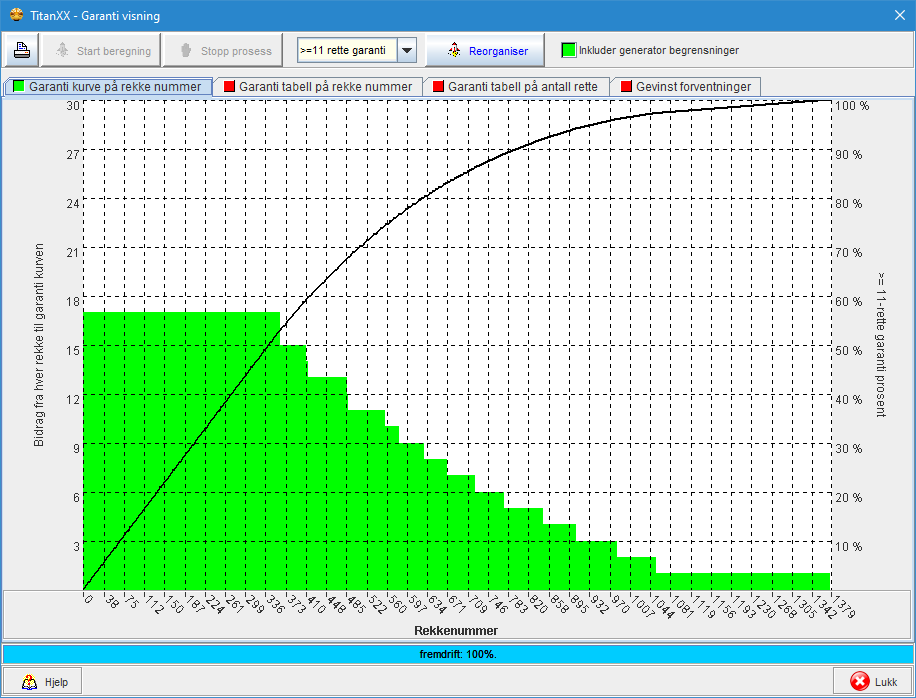The height and width of the screenshot is (698, 916).
Task: Click the Lukk button
Action: point(873,682)
